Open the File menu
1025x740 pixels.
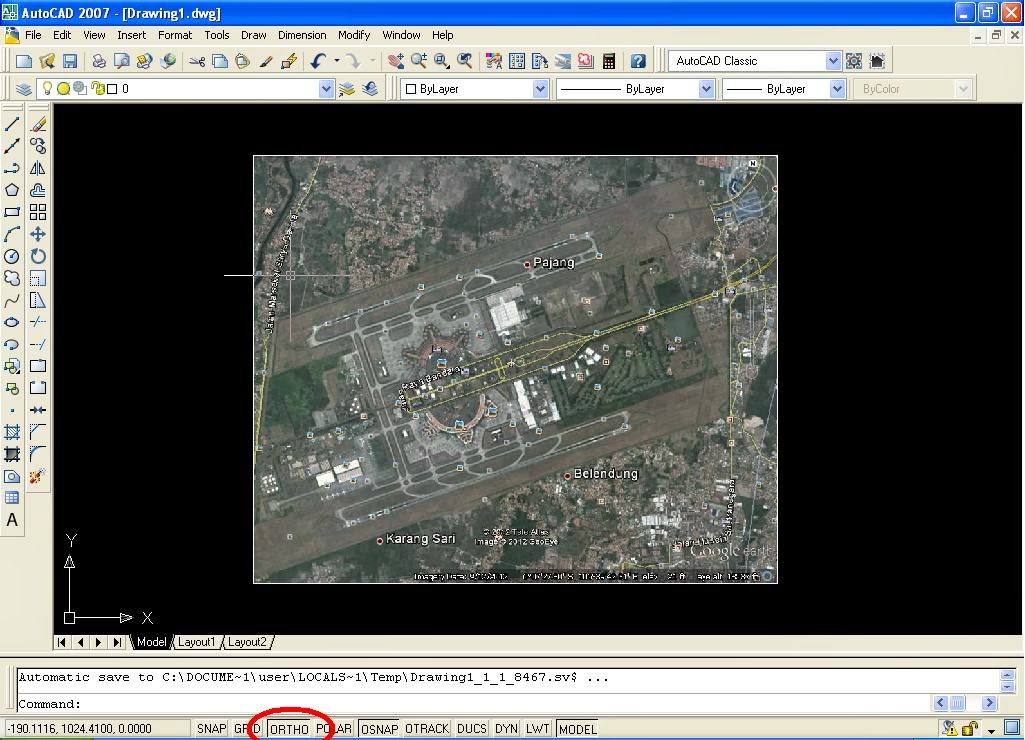point(33,35)
